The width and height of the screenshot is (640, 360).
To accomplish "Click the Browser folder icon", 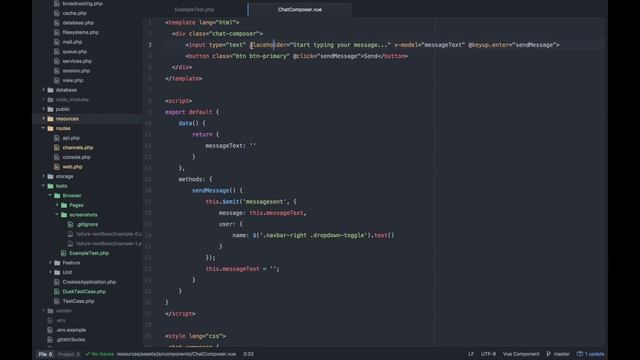I will point(58,196).
